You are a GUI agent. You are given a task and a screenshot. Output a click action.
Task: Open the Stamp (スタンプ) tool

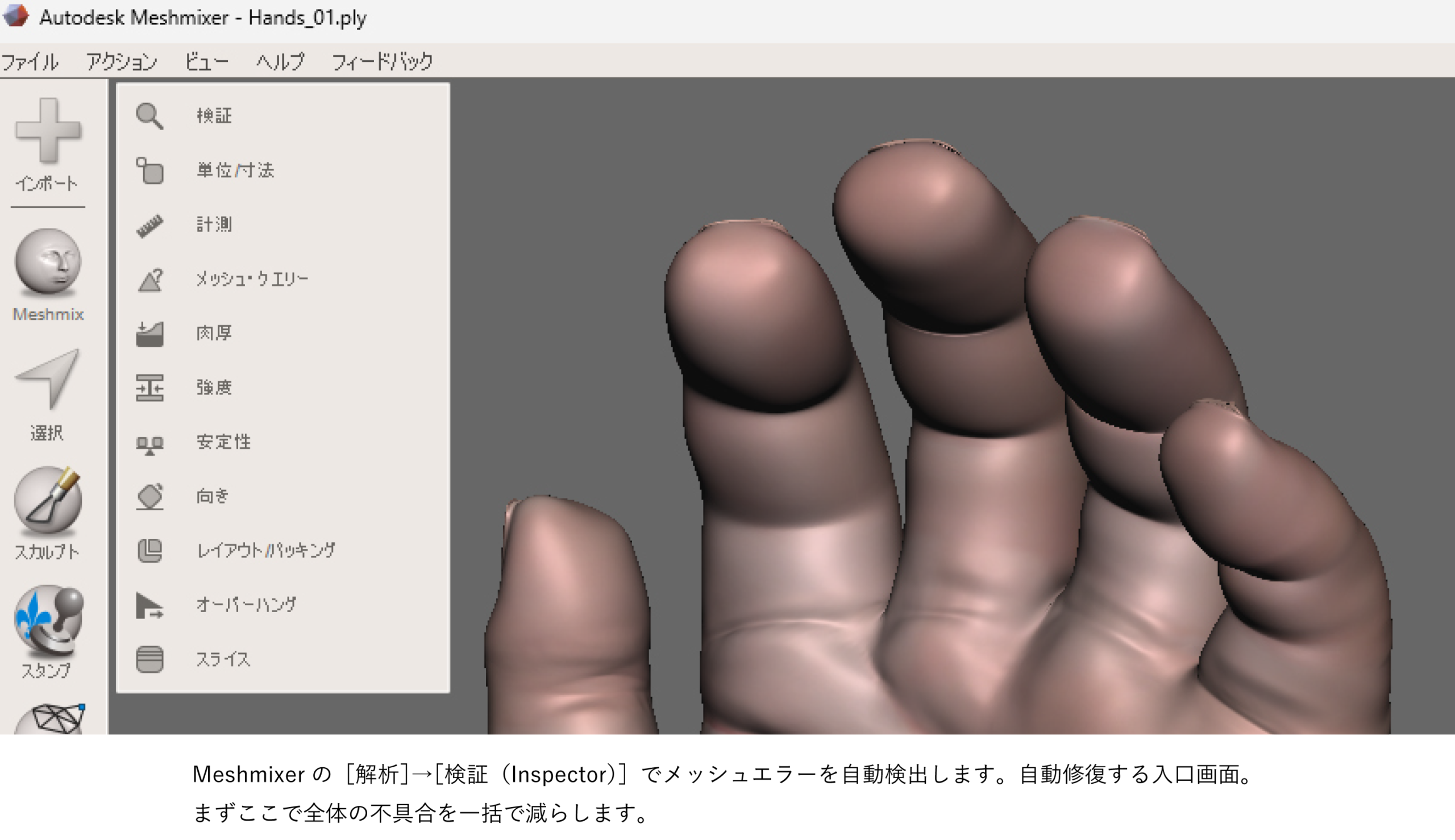click(x=48, y=620)
